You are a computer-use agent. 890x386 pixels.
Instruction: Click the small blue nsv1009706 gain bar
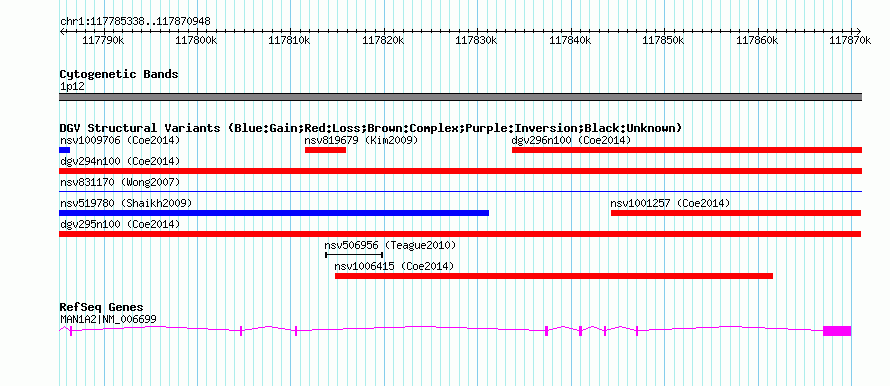pyautogui.click(x=64, y=150)
